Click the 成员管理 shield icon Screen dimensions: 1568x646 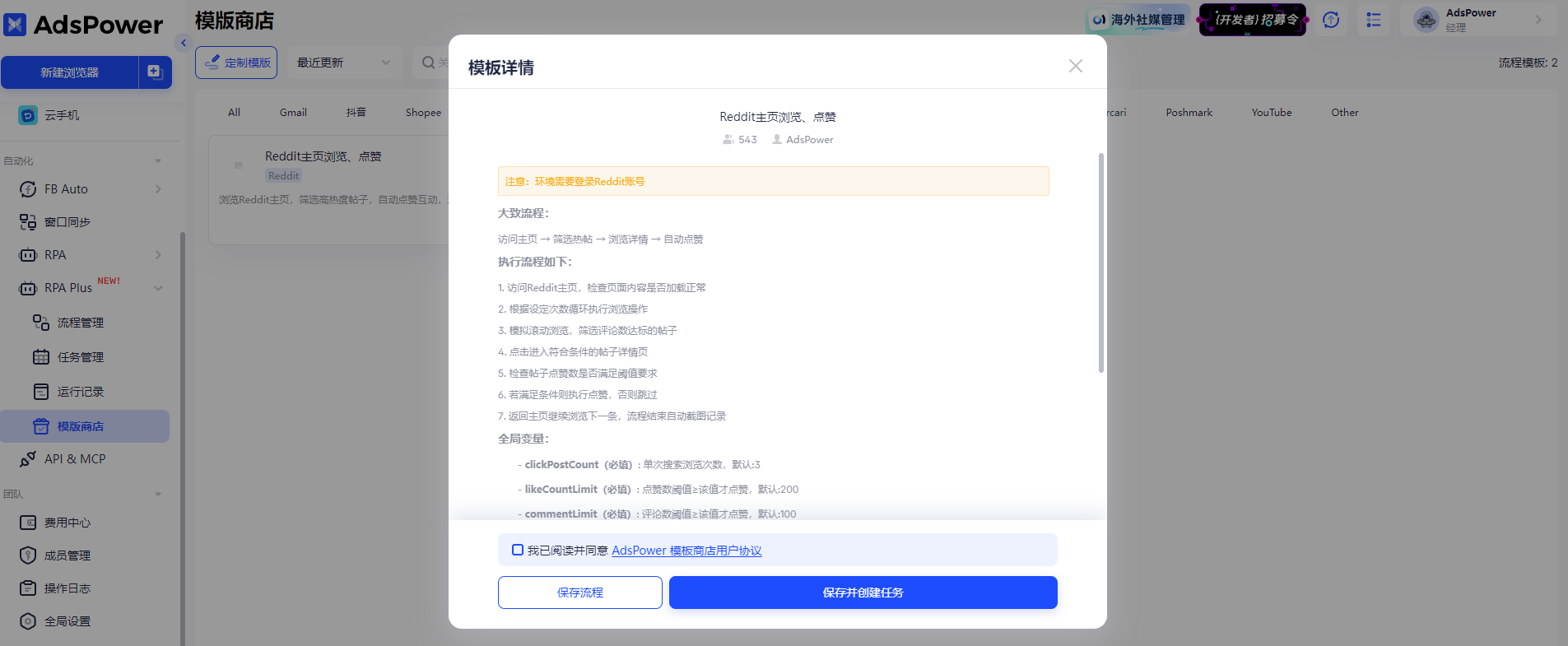coord(28,555)
